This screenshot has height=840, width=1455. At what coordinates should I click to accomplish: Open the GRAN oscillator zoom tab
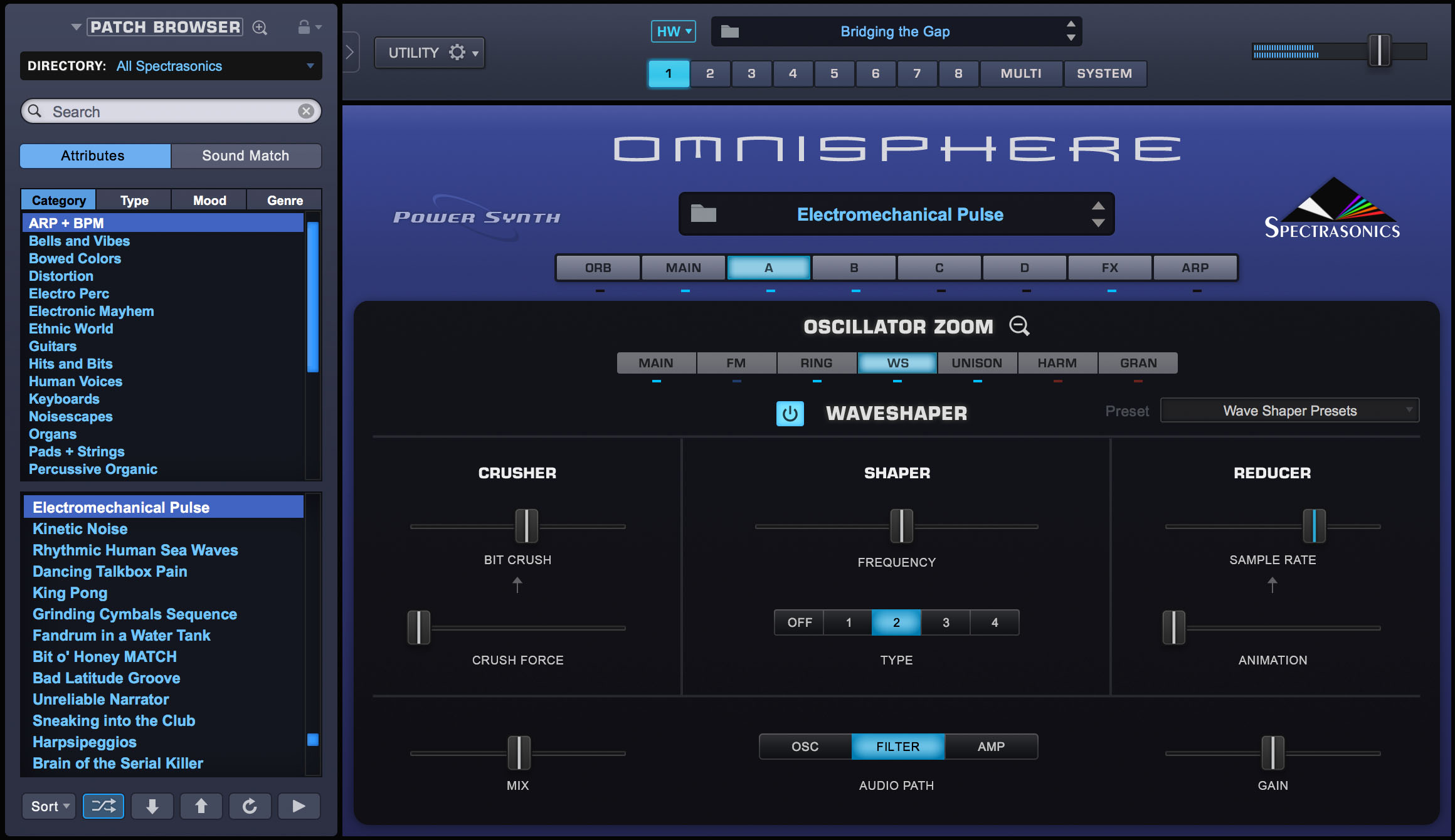click(x=1138, y=363)
